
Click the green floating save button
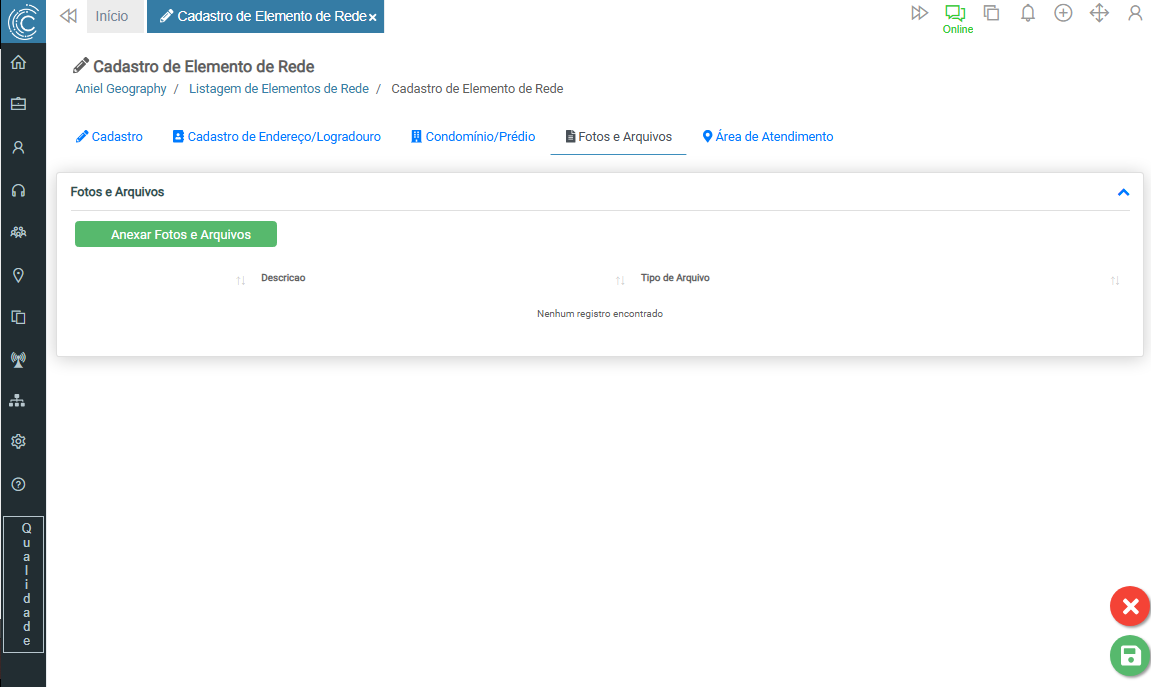click(1130, 656)
